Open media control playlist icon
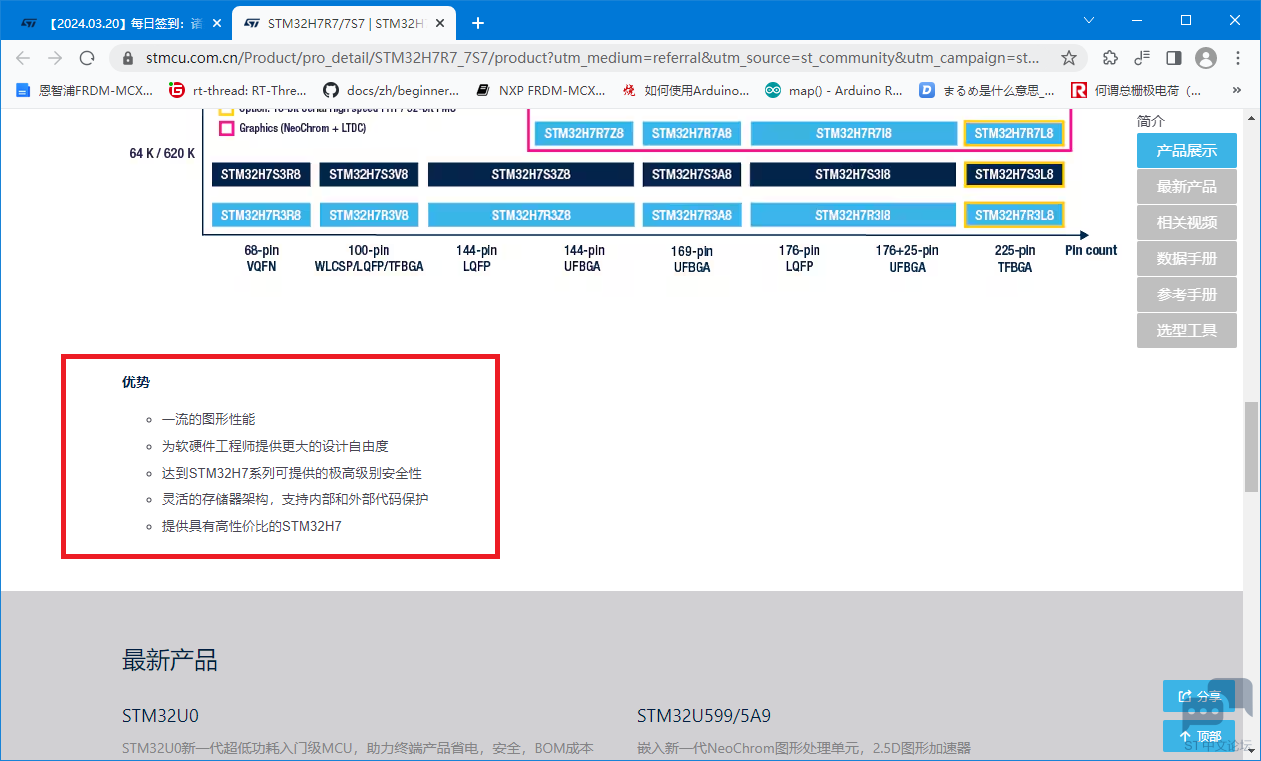Screen dimensions: 1261x761 click(1142, 58)
